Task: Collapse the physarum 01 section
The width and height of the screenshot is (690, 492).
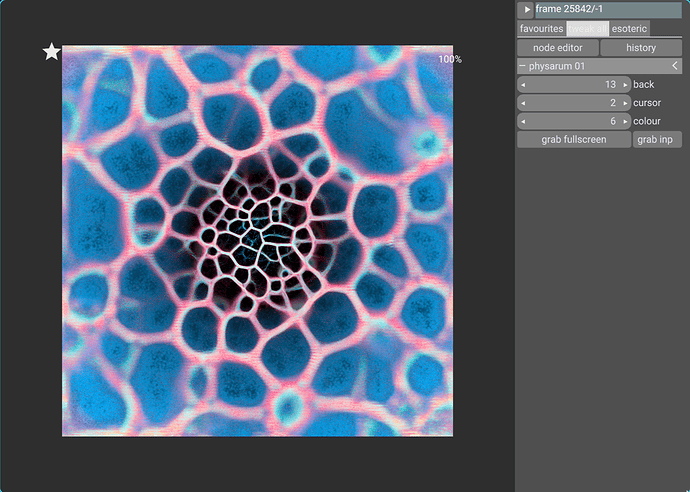Action: click(523, 66)
